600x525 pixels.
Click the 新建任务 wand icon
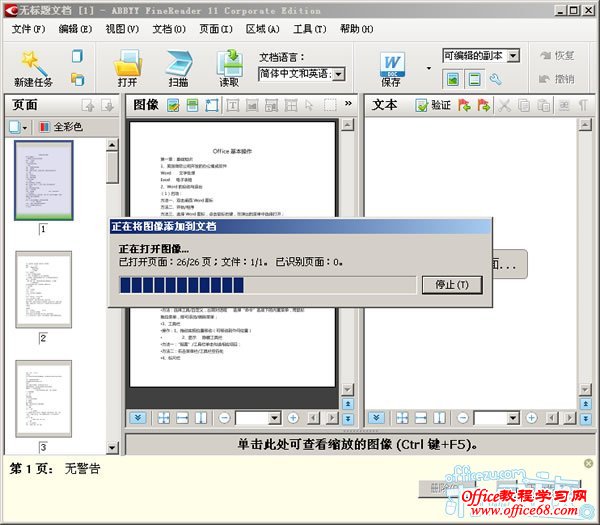(33, 62)
